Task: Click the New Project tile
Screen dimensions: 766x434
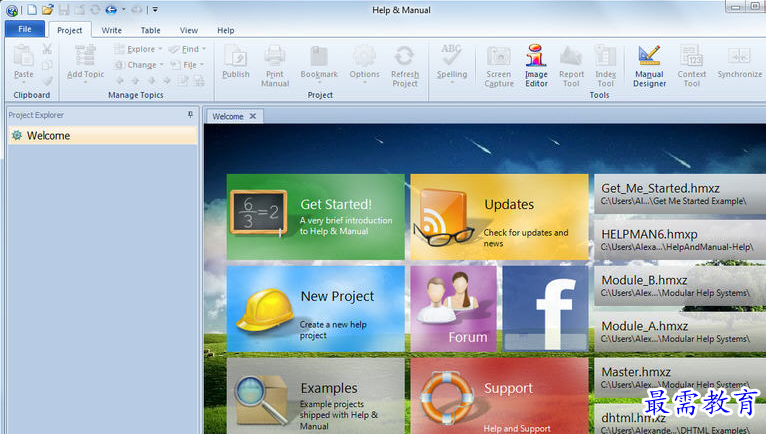Action: [x=316, y=308]
